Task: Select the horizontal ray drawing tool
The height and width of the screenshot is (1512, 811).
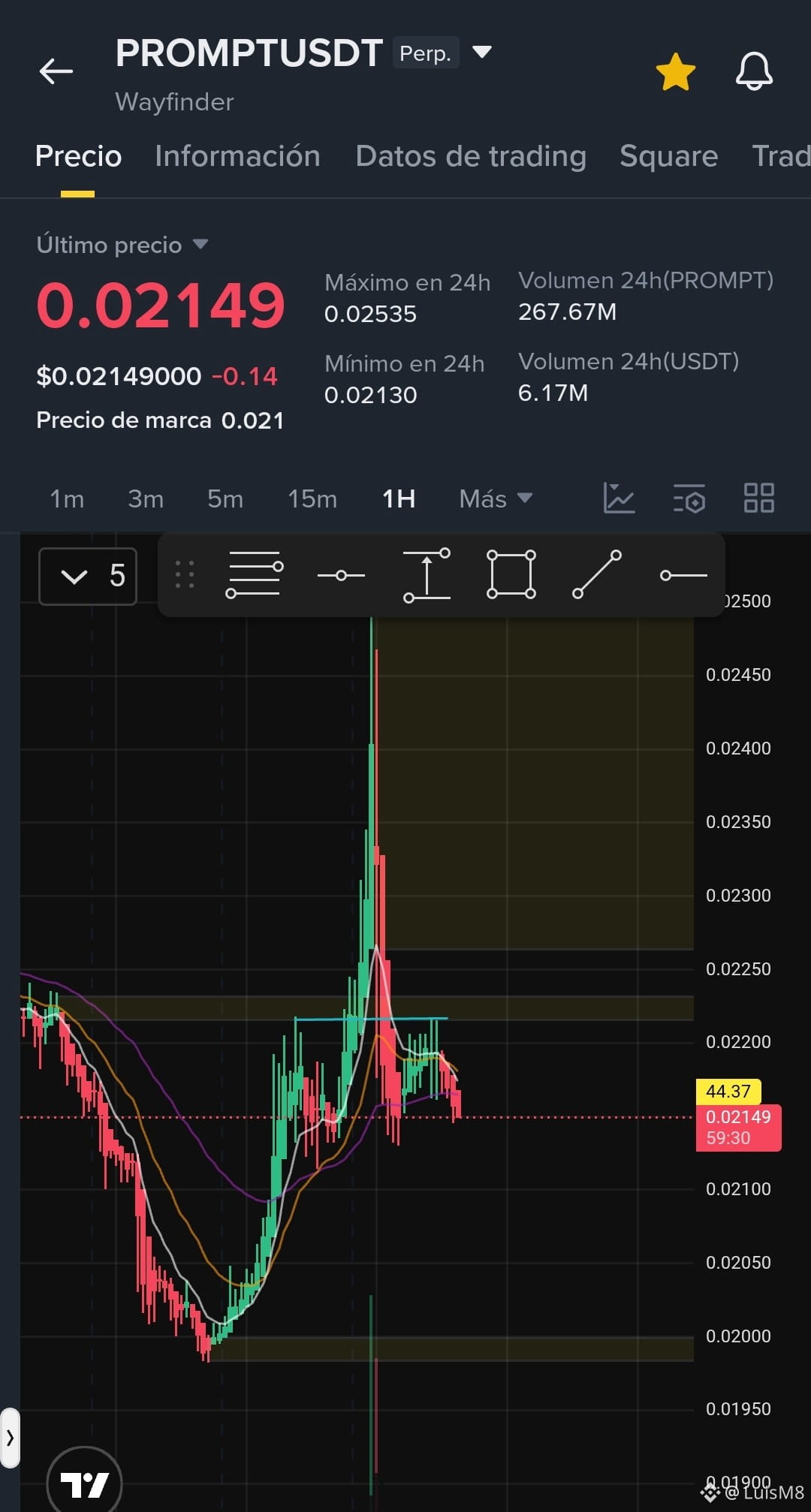Action: click(683, 575)
